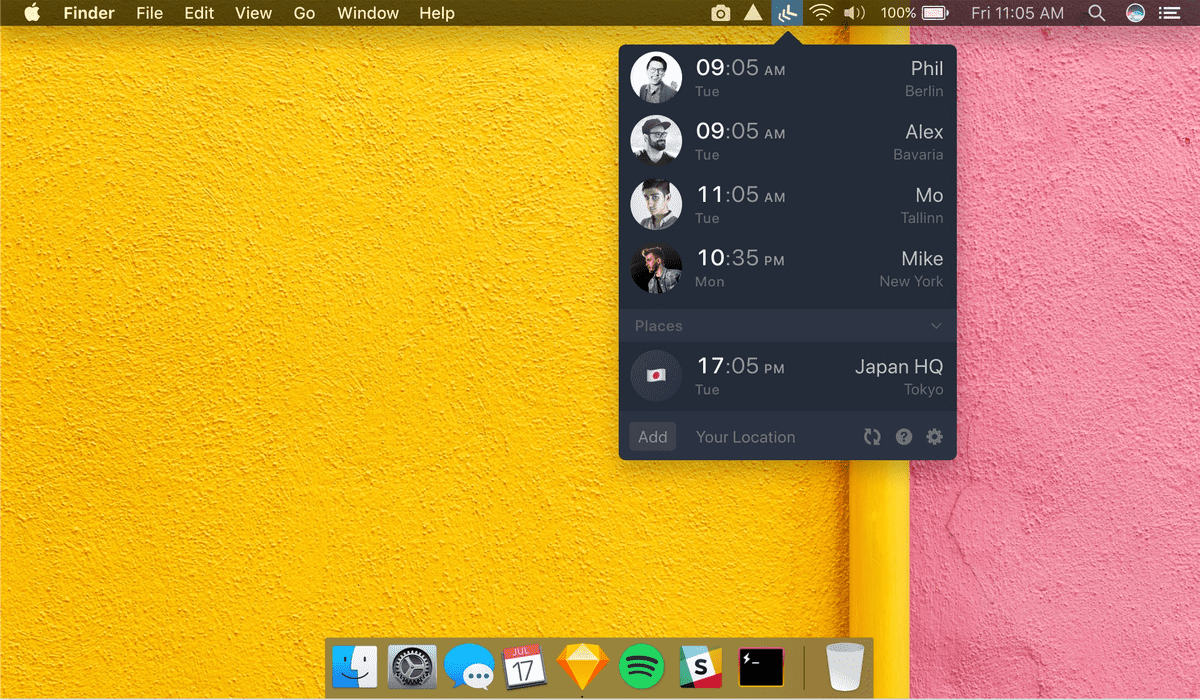Click the 10:35 PM time for Mike
Viewport: 1200px width, 700px height.
[740, 258]
